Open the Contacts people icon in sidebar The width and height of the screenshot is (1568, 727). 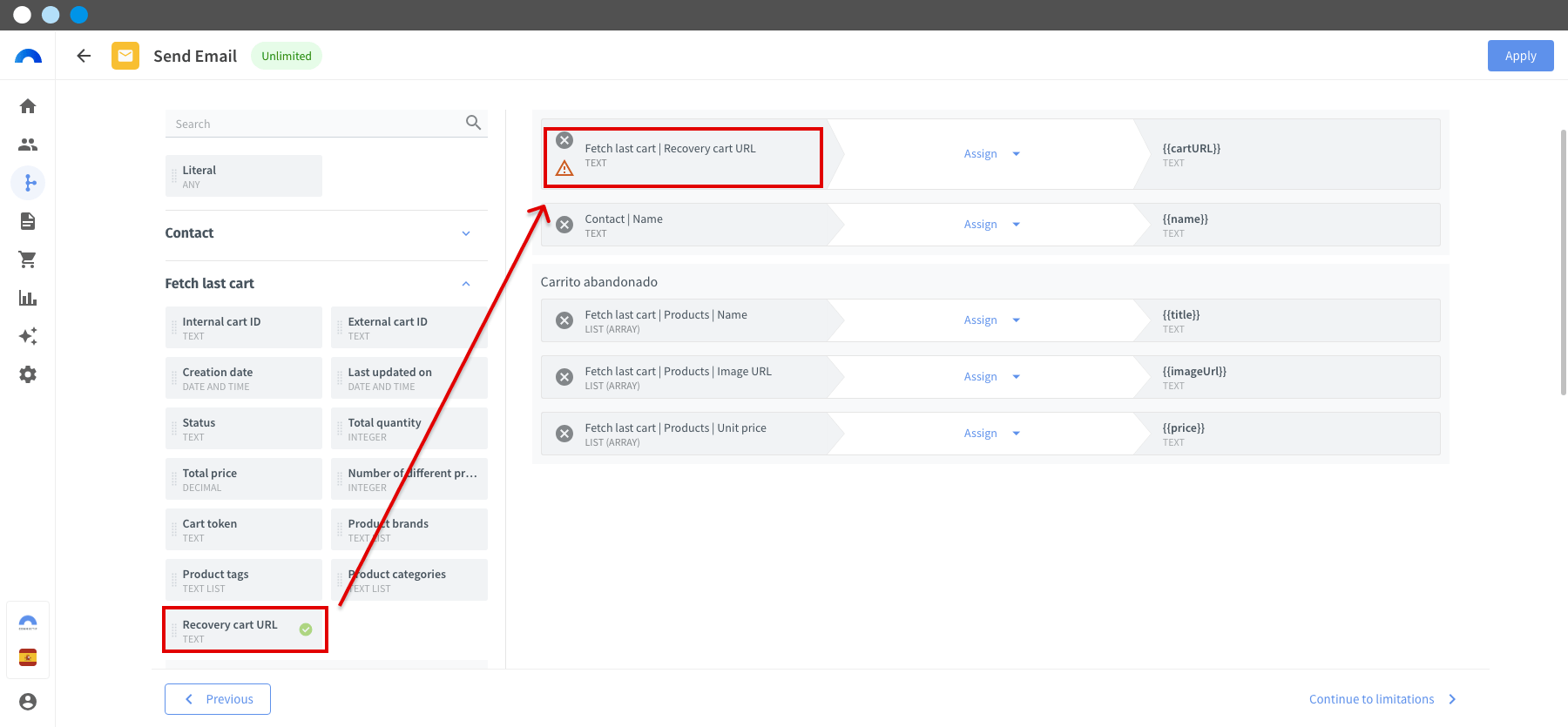[x=28, y=145]
